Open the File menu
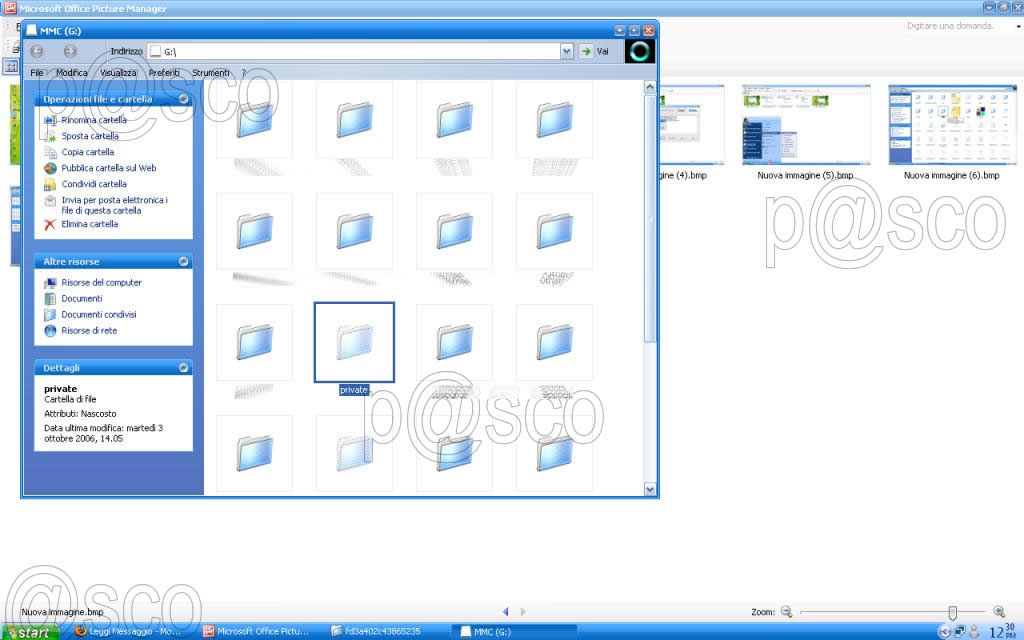The height and width of the screenshot is (640, 1024). pos(37,72)
